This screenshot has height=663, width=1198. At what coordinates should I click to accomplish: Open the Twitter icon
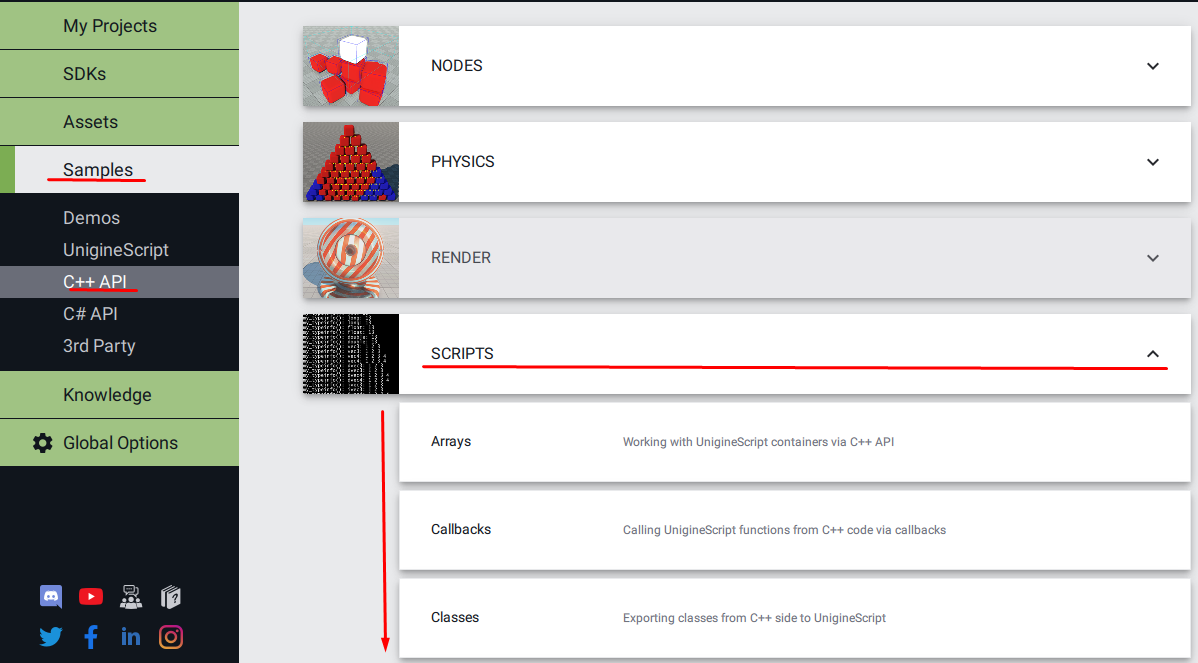point(50,636)
